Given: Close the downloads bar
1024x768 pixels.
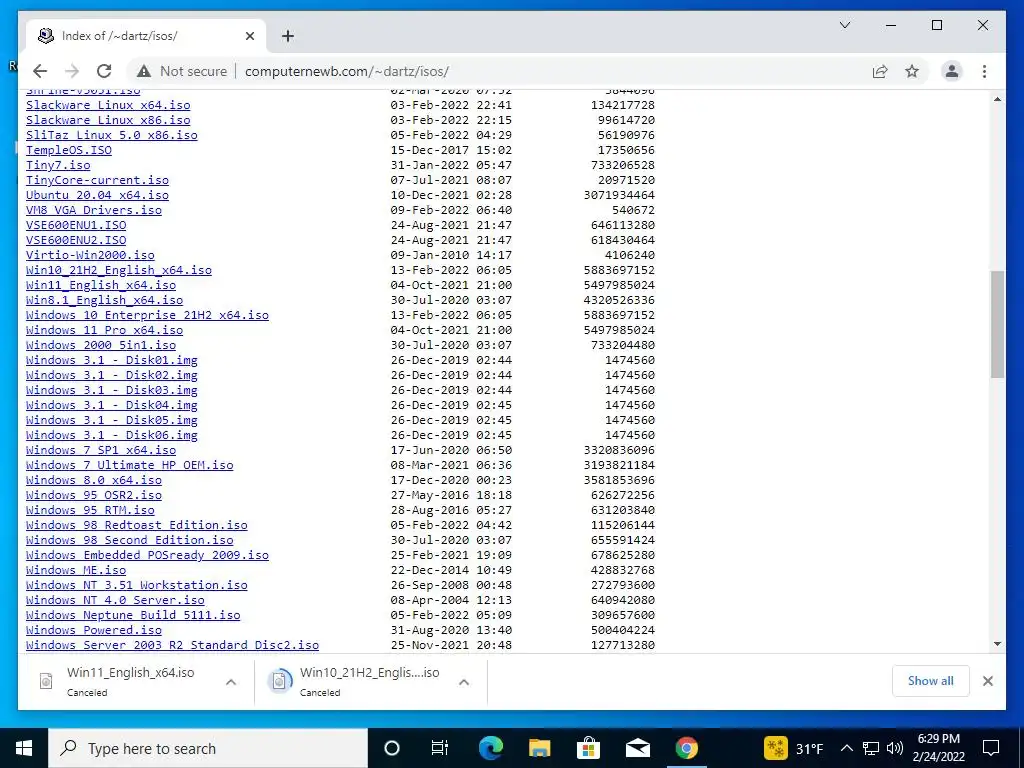Looking at the screenshot, I should [987, 681].
